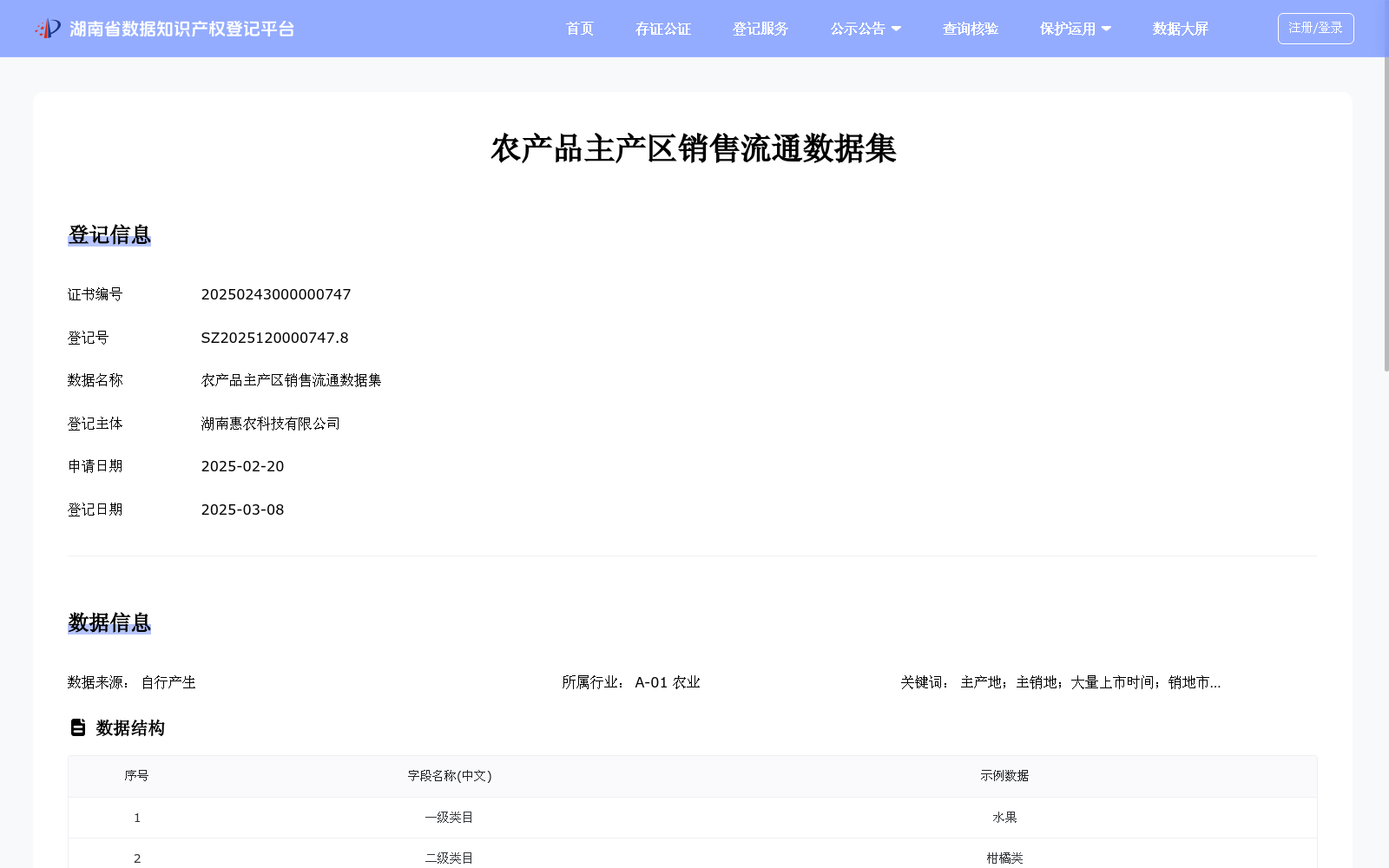This screenshot has height=868, width=1389.
Task: Expand the 保护运用 dropdown
Action: tap(1076, 29)
